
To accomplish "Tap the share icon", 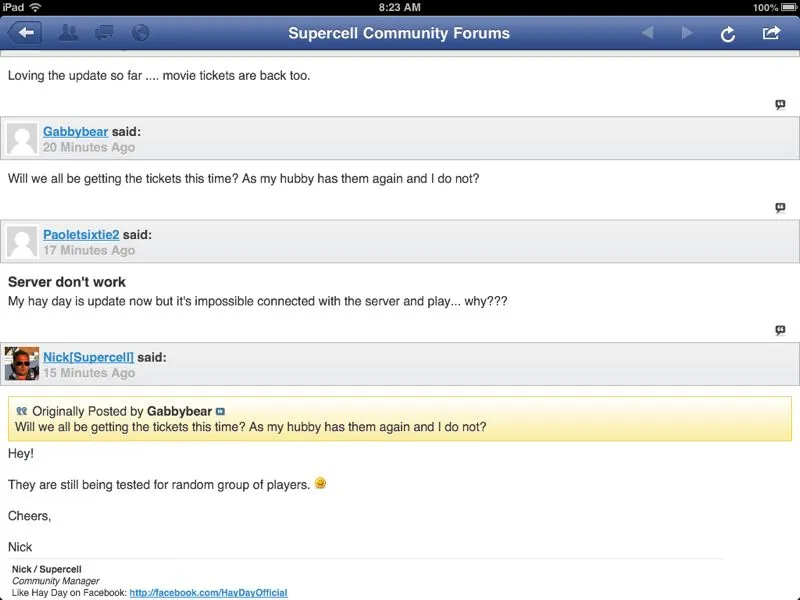I will 771,33.
